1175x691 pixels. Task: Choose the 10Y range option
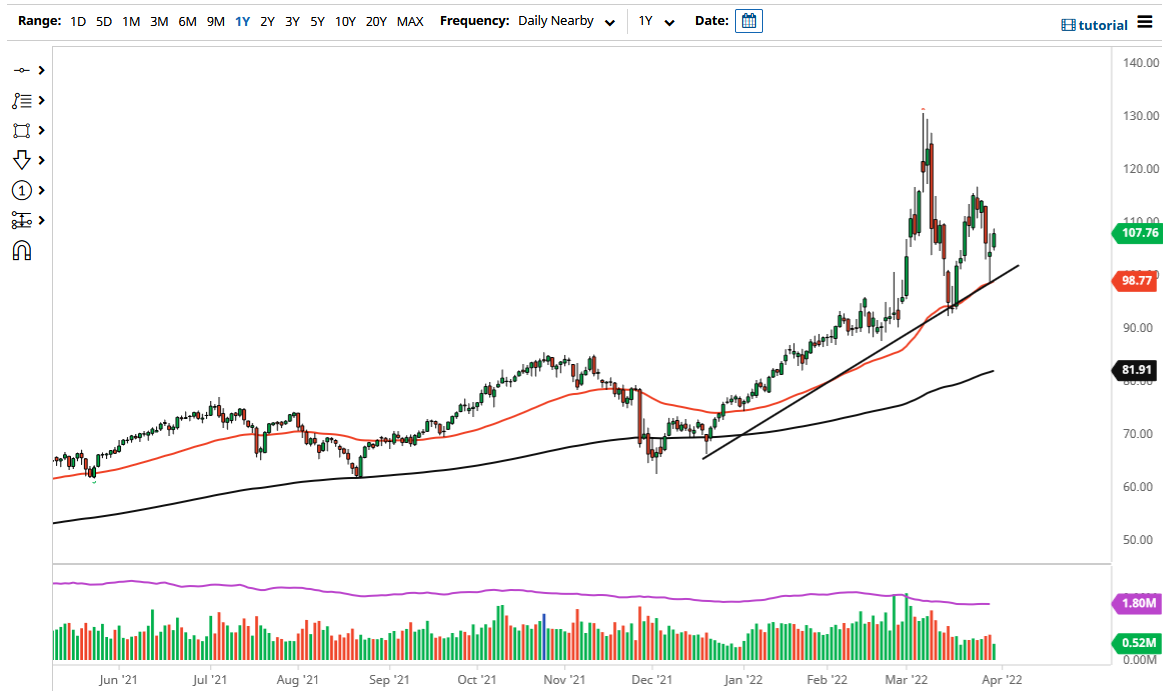[345, 20]
